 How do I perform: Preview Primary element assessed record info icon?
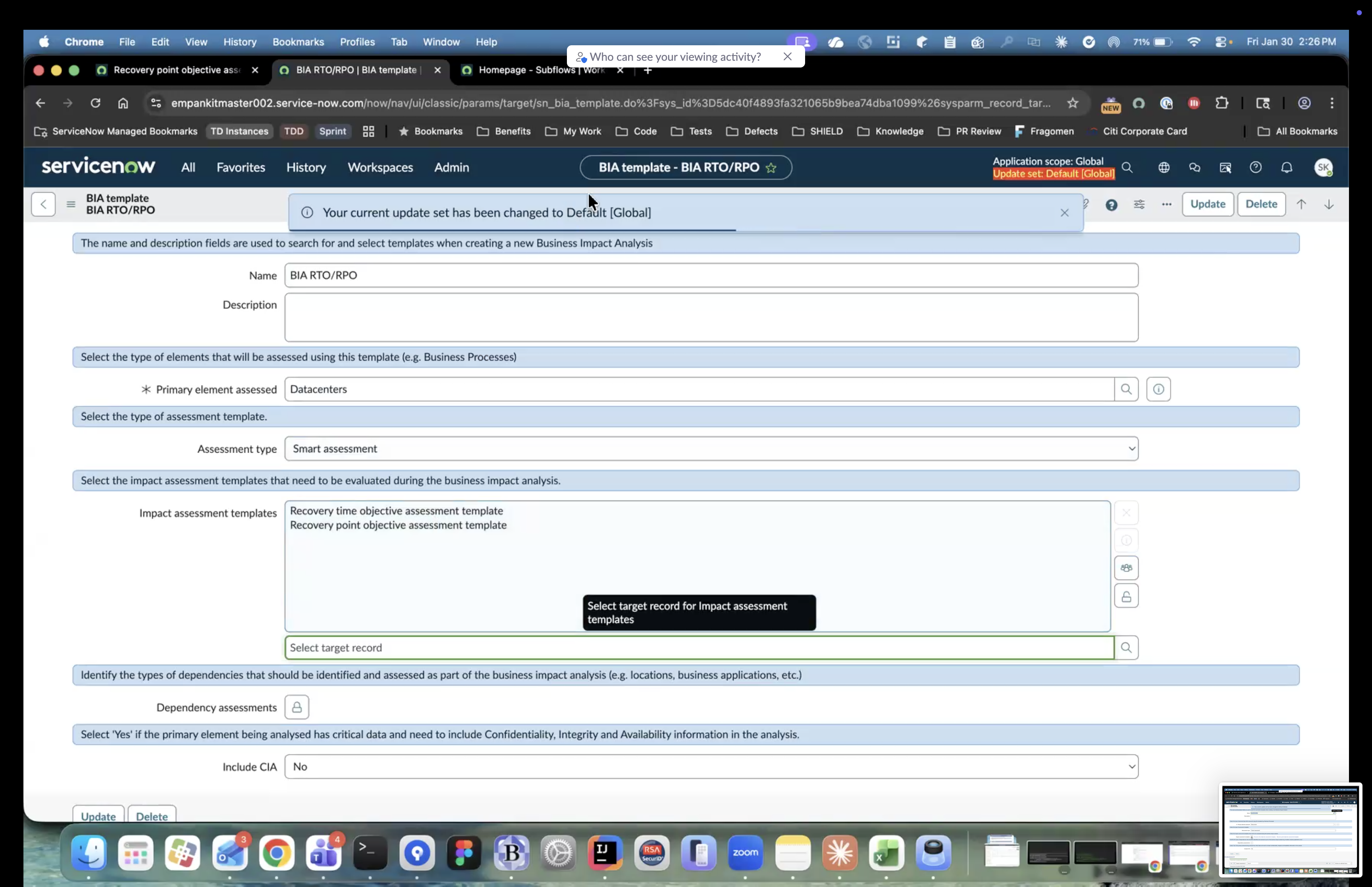tap(1158, 390)
